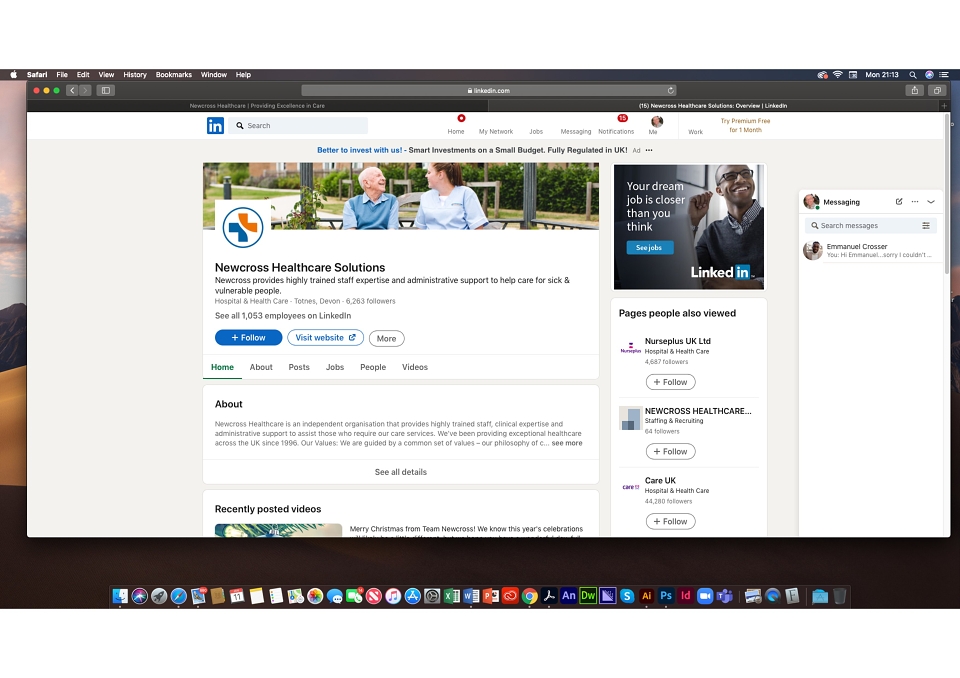The image size is (960, 678).
Task: Open the Bookmarks menu in menu bar
Action: pyautogui.click(x=173, y=75)
